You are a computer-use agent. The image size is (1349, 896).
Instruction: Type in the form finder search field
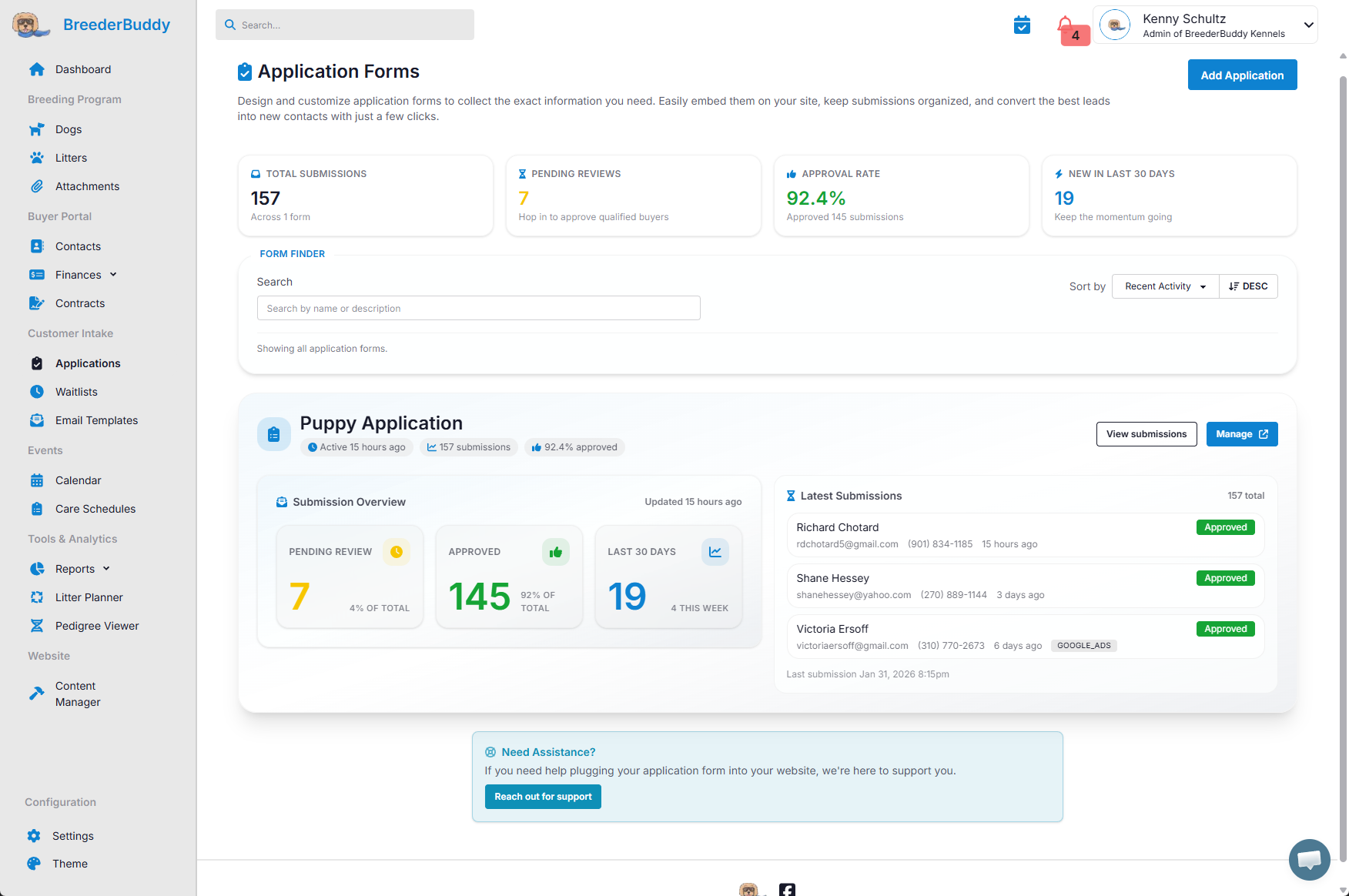(x=478, y=308)
